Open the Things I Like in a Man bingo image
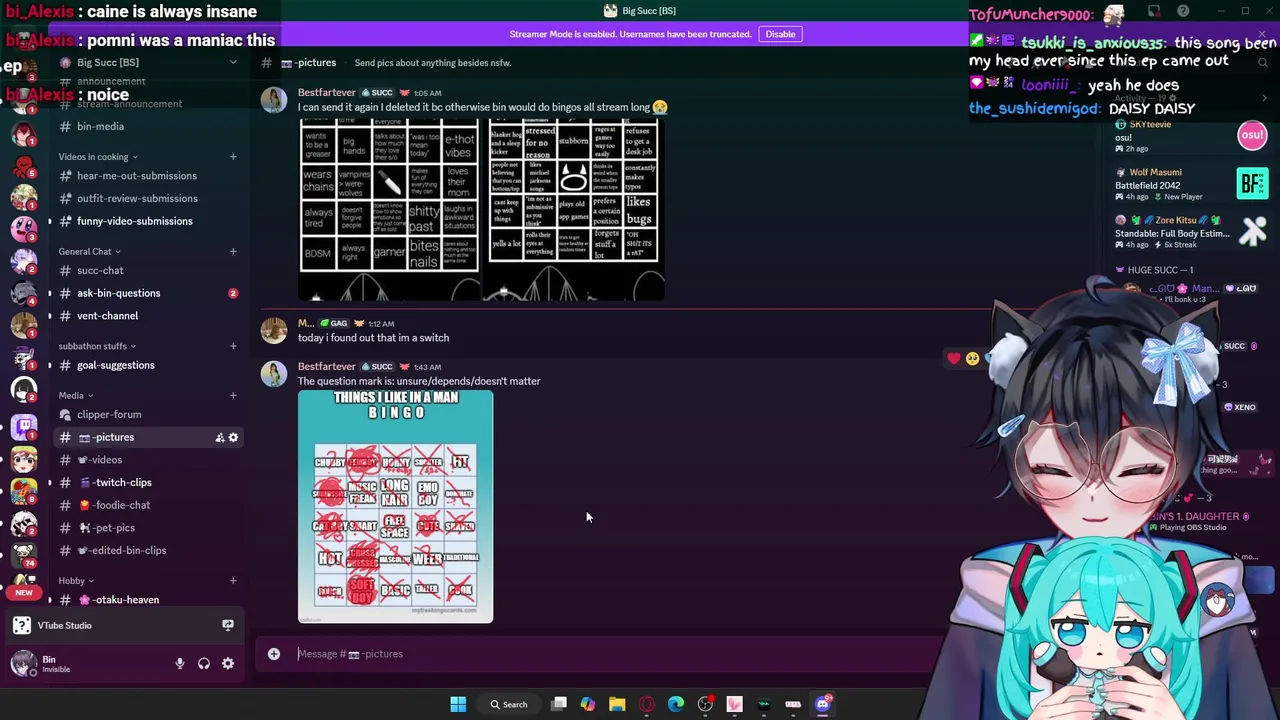Viewport: 1280px width, 720px height. pyautogui.click(x=395, y=507)
